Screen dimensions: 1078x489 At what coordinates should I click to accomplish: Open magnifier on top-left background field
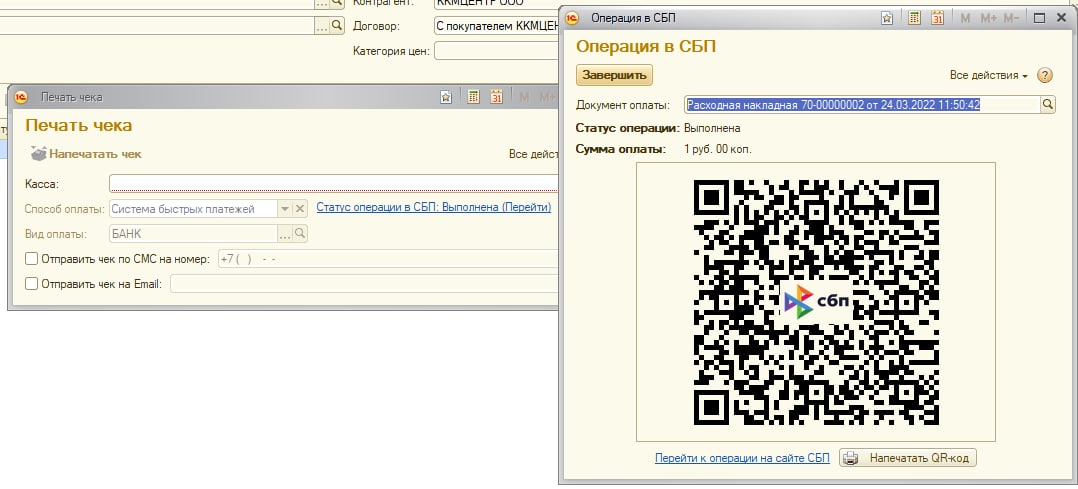click(337, 3)
